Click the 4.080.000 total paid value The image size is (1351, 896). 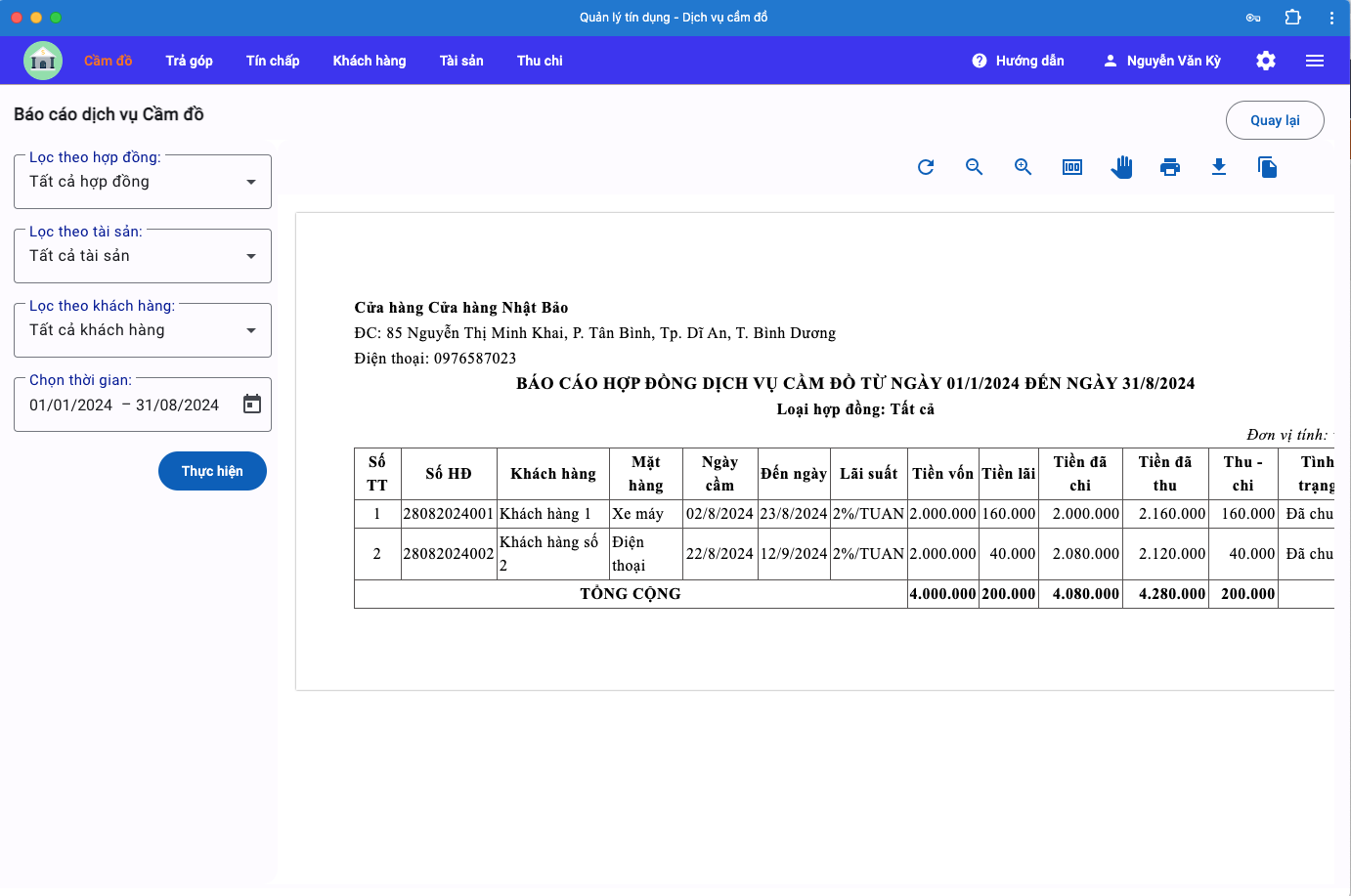click(1086, 594)
